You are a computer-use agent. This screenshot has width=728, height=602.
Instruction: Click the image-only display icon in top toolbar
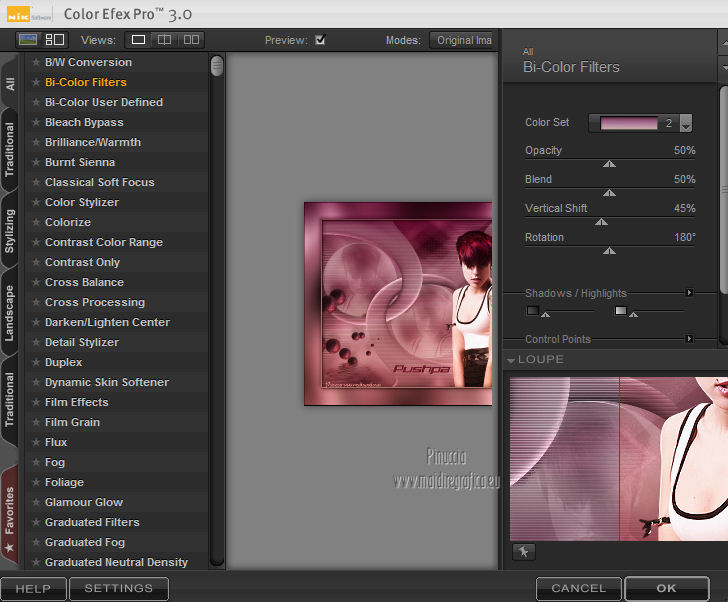[28, 40]
